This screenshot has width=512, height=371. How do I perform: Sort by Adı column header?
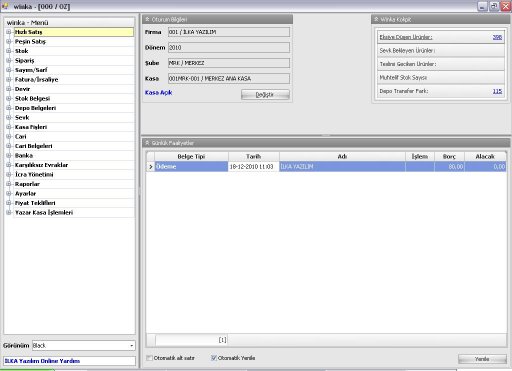(x=342, y=157)
